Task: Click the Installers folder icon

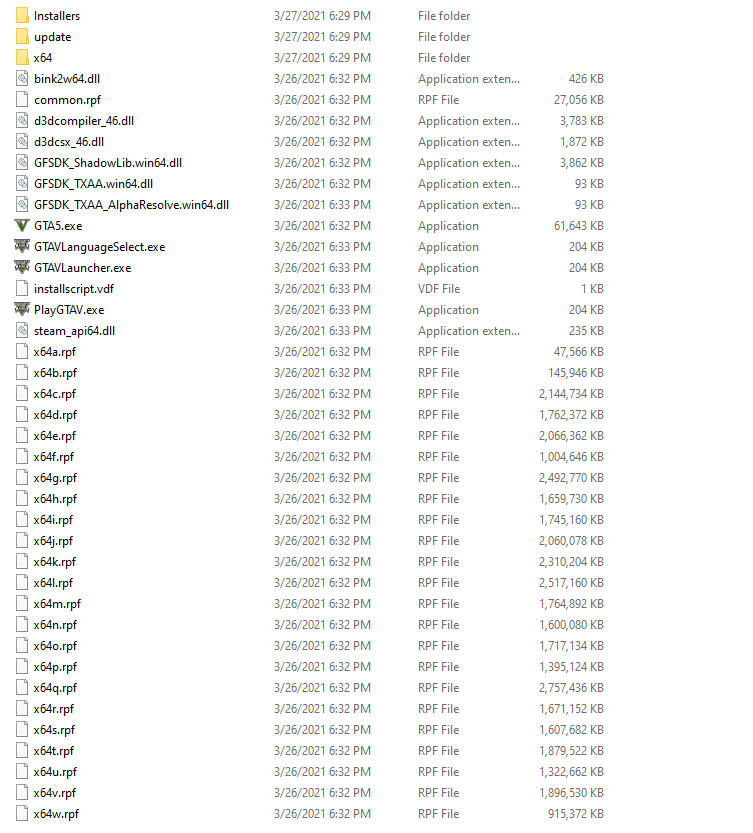Action: tap(22, 15)
